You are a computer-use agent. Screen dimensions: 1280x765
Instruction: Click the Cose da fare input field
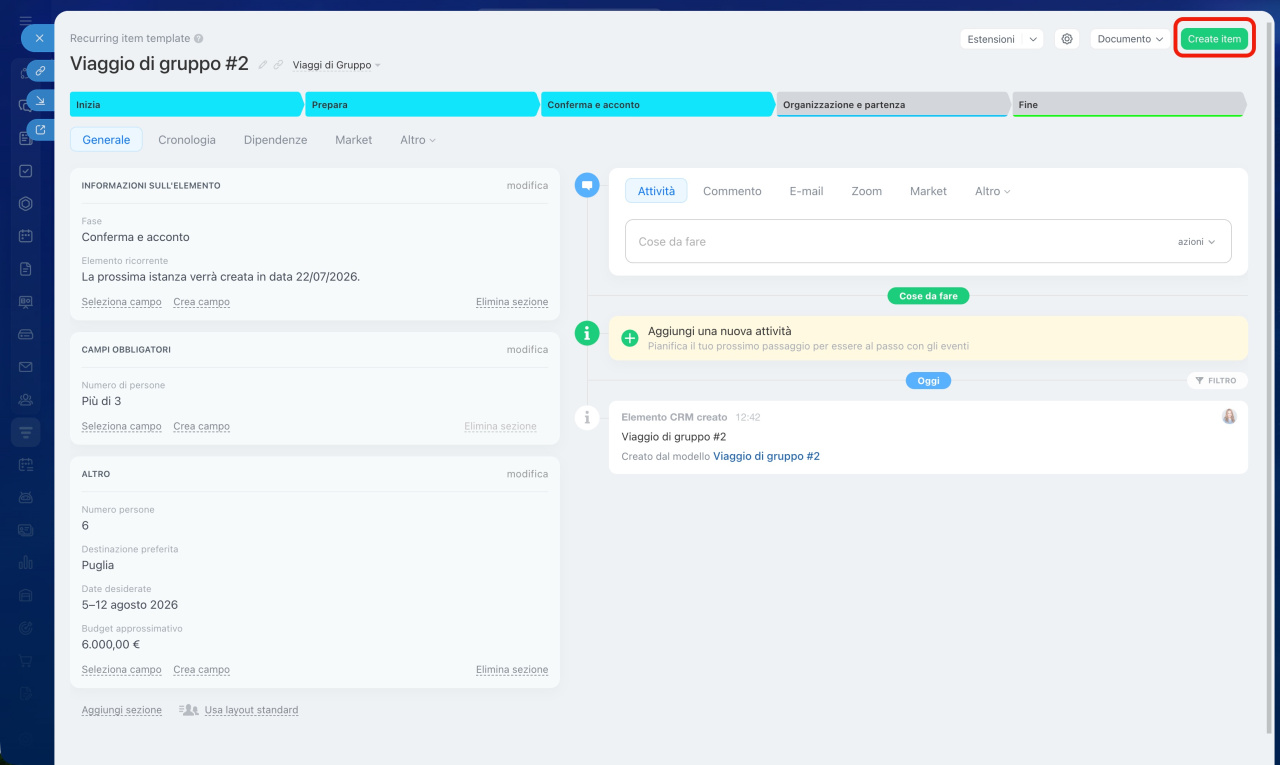click(900, 242)
